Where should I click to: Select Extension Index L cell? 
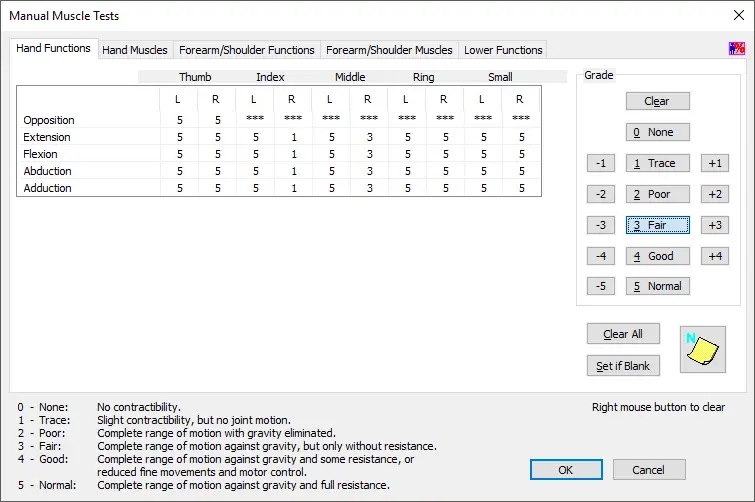coord(256,137)
